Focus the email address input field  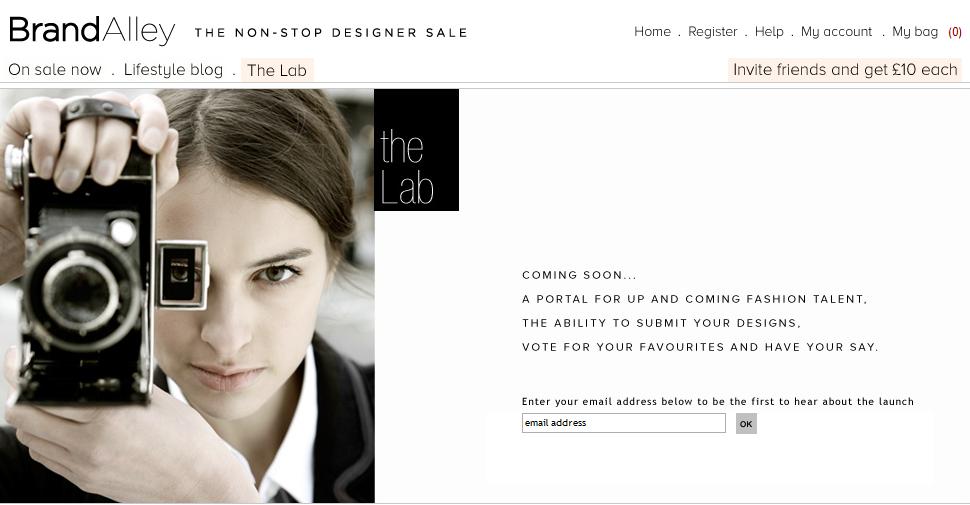[624, 423]
